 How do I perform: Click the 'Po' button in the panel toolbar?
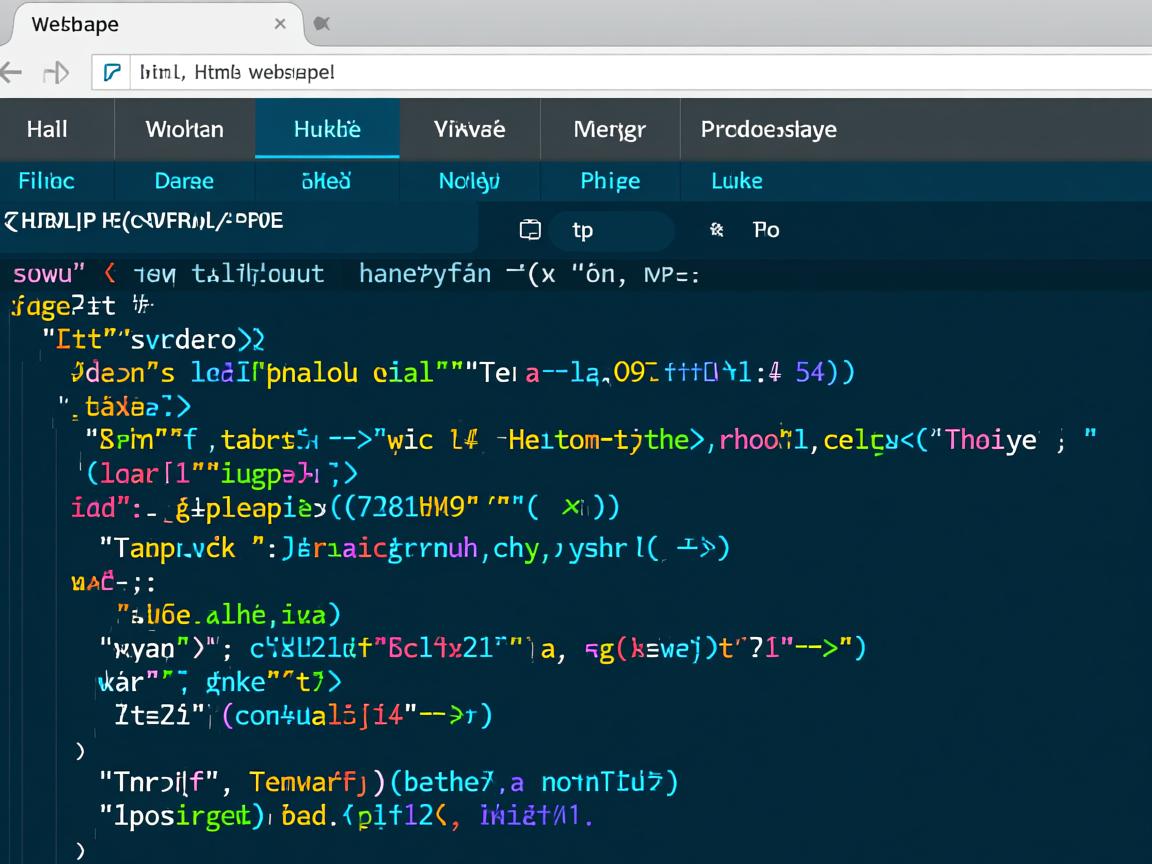[x=765, y=230]
